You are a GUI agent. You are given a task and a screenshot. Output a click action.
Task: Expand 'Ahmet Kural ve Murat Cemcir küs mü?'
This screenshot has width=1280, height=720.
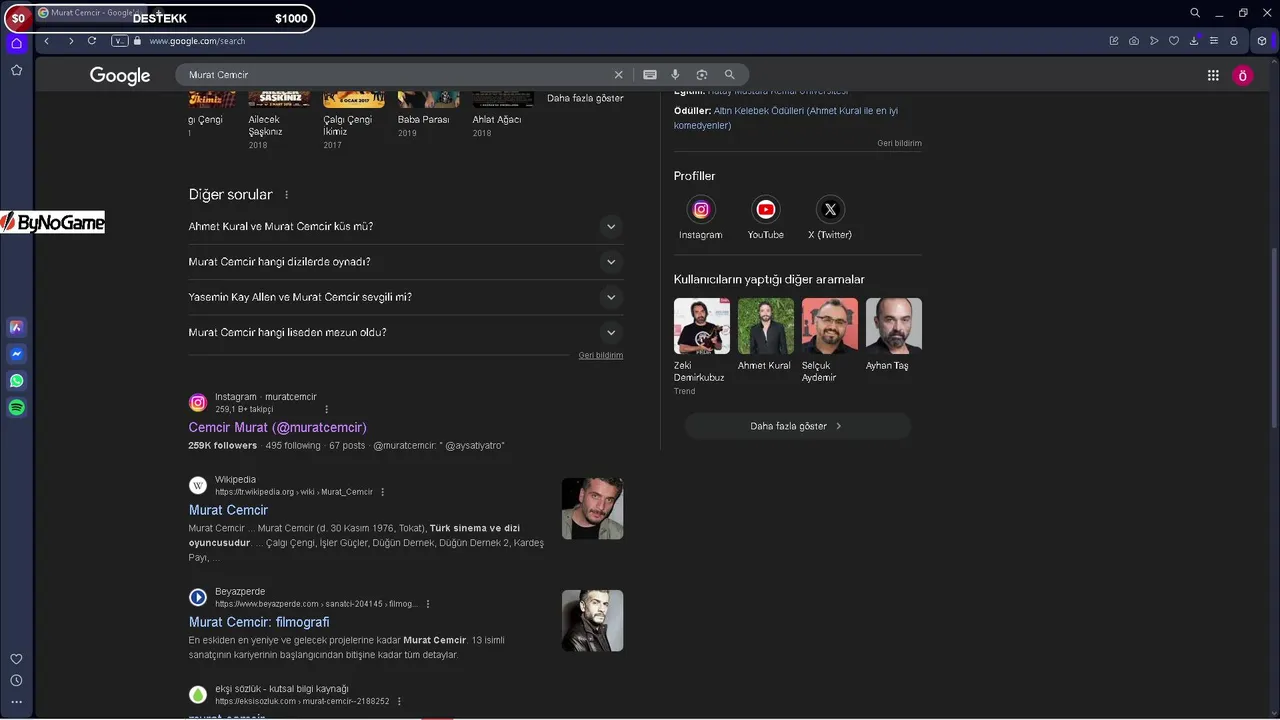click(406, 227)
